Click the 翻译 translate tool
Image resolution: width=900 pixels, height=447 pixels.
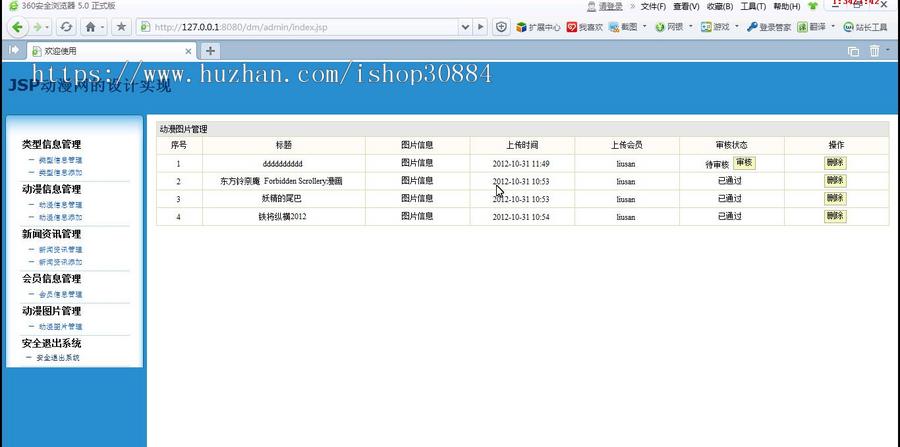coord(812,27)
